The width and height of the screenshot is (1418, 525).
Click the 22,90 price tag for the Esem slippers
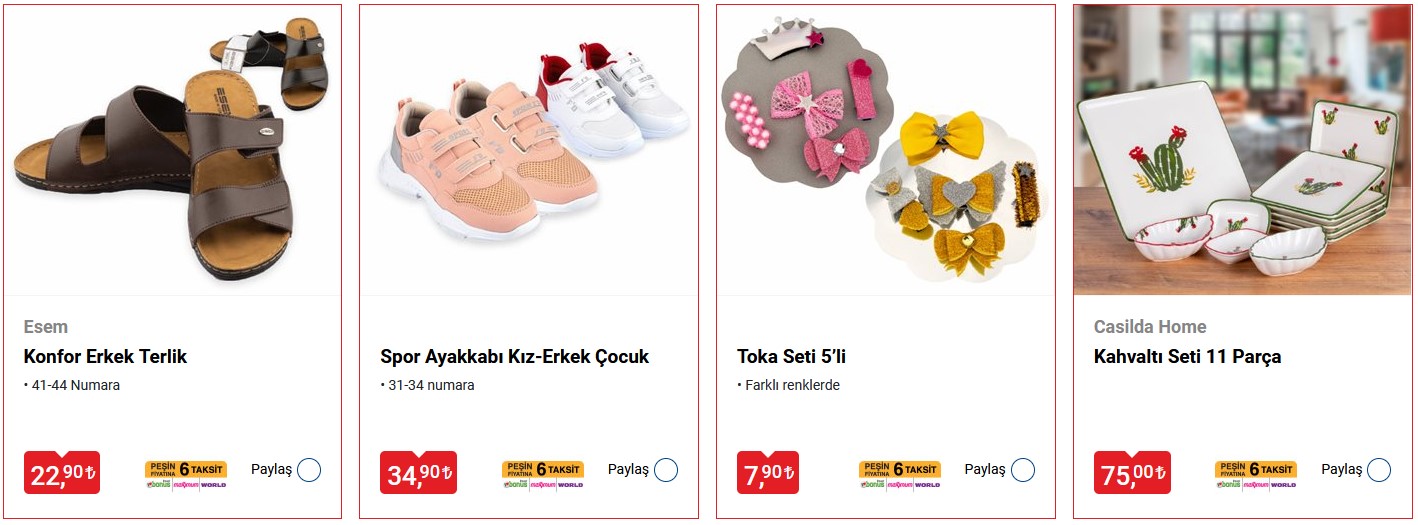pyautogui.click(x=62, y=472)
